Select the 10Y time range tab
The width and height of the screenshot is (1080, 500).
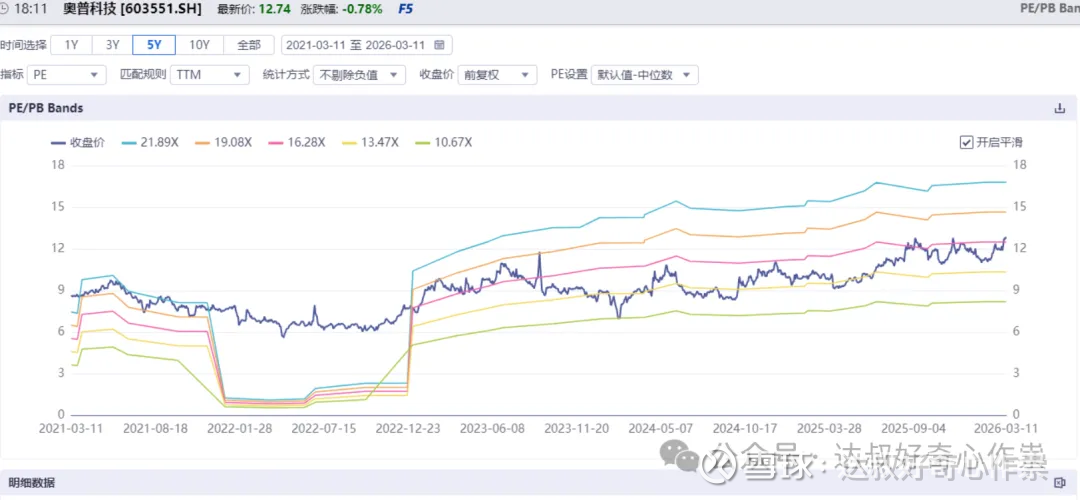[199, 45]
